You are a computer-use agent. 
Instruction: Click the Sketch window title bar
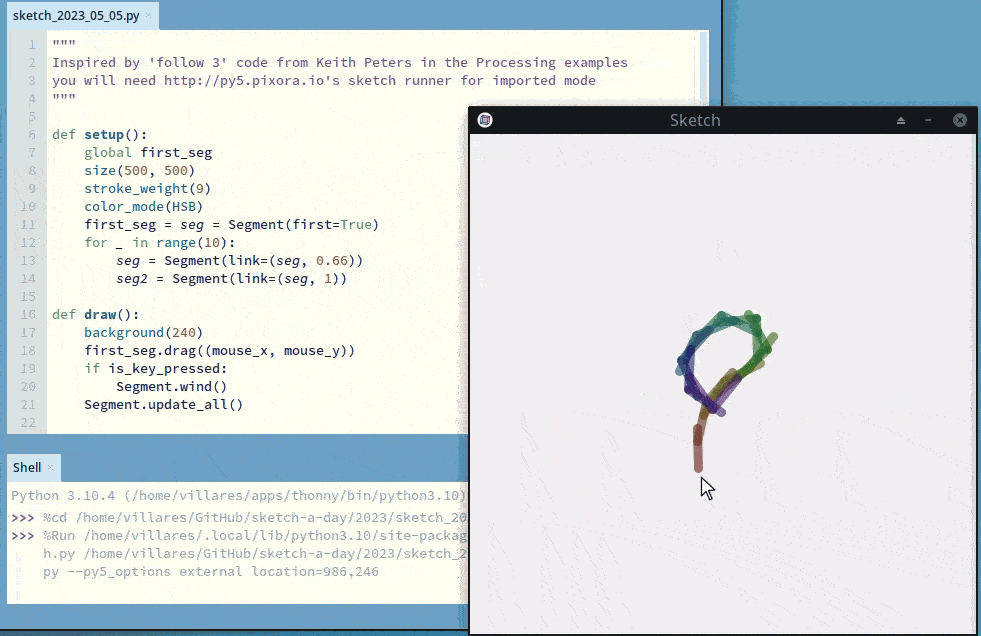click(694, 120)
